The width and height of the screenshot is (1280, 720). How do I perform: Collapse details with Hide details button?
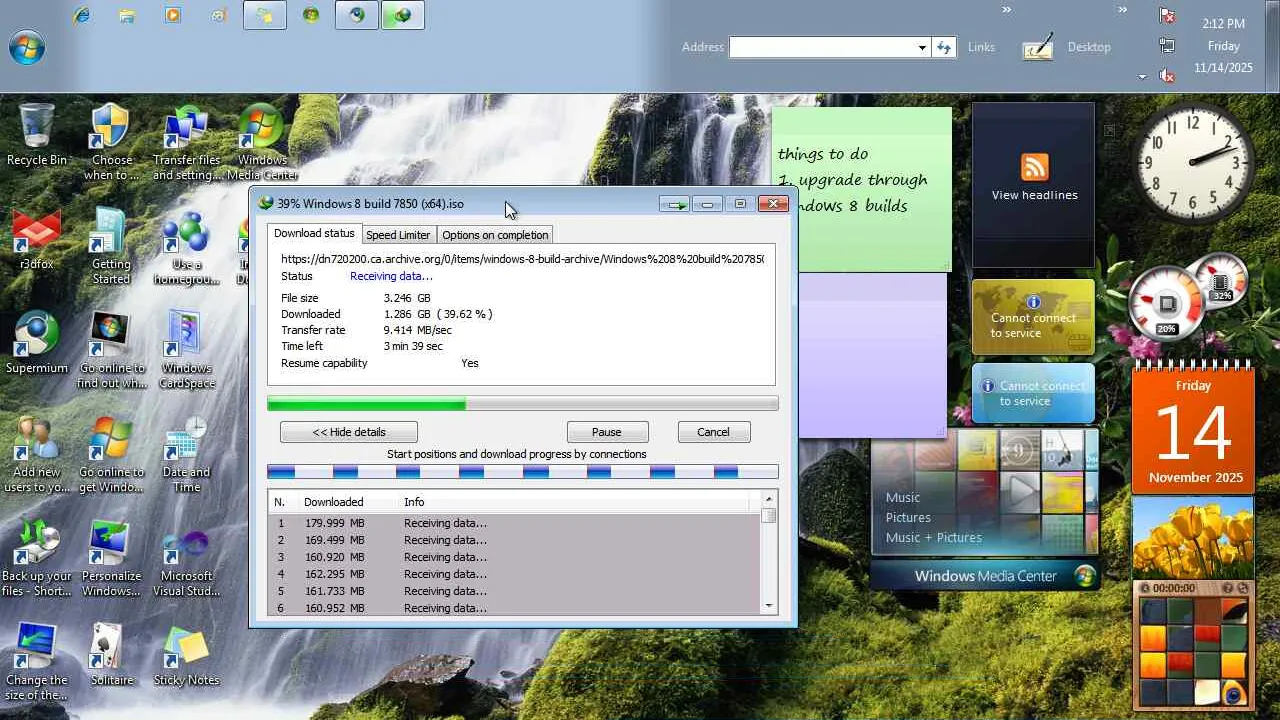pyautogui.click(x=349, y=432)
